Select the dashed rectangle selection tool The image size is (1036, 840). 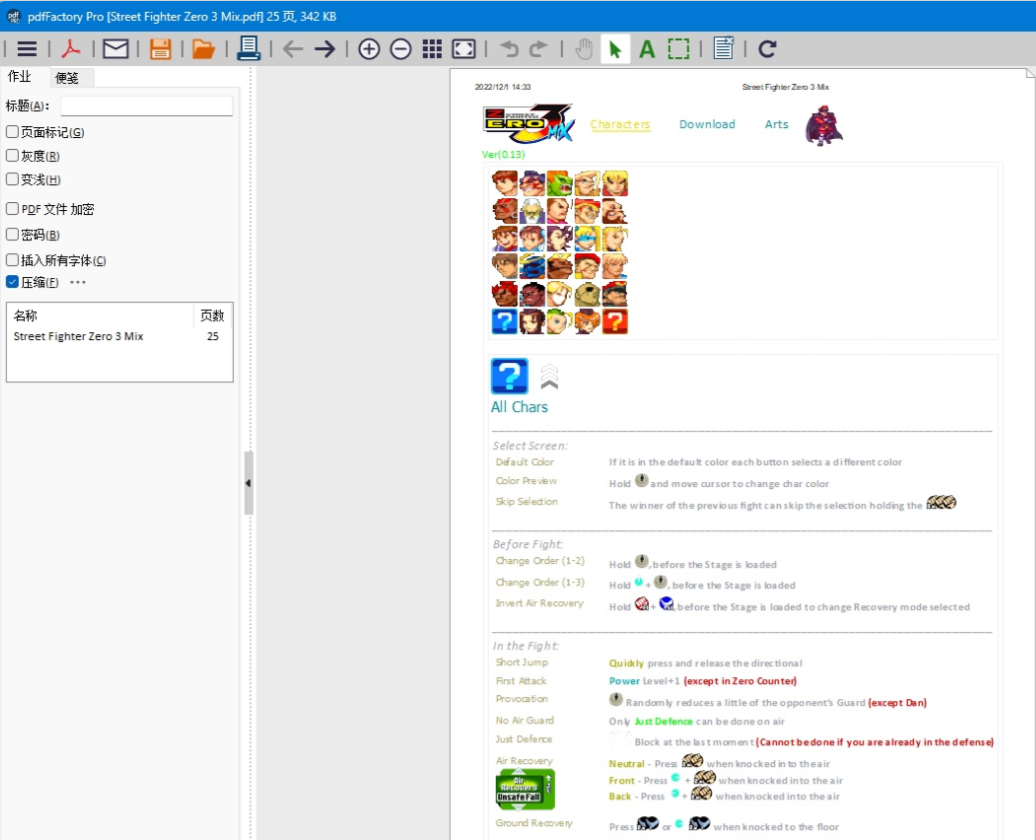tap(679, 49)
